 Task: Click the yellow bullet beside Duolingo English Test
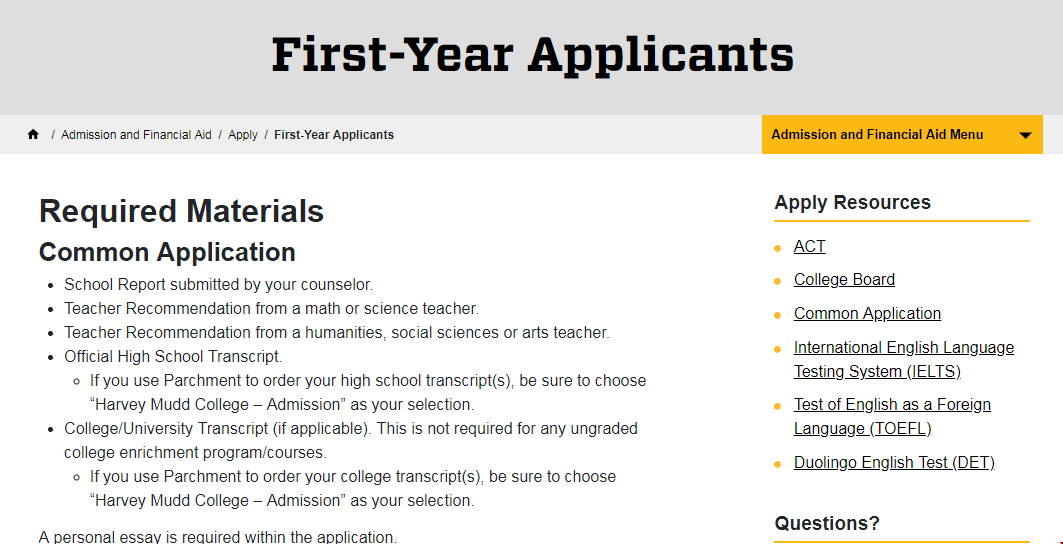click(x=778, y=464)
